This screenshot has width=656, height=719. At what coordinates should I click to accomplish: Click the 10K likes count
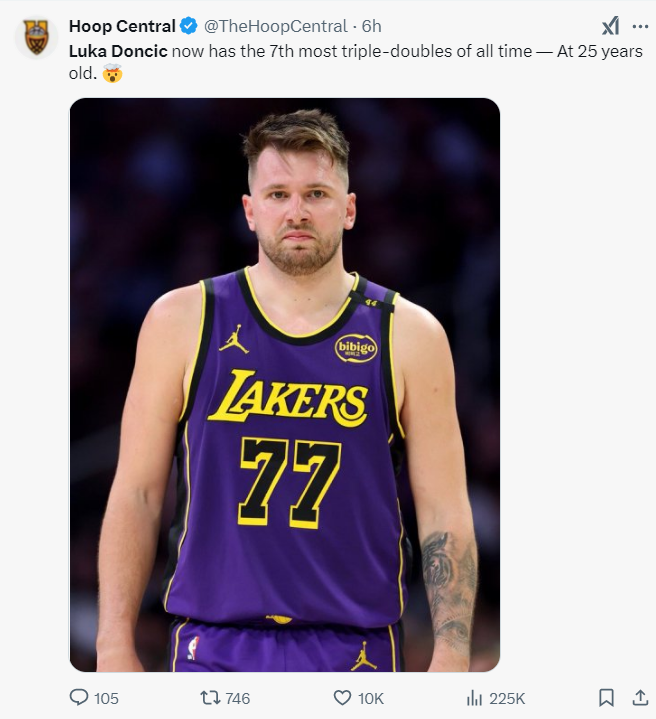point(372,698)
